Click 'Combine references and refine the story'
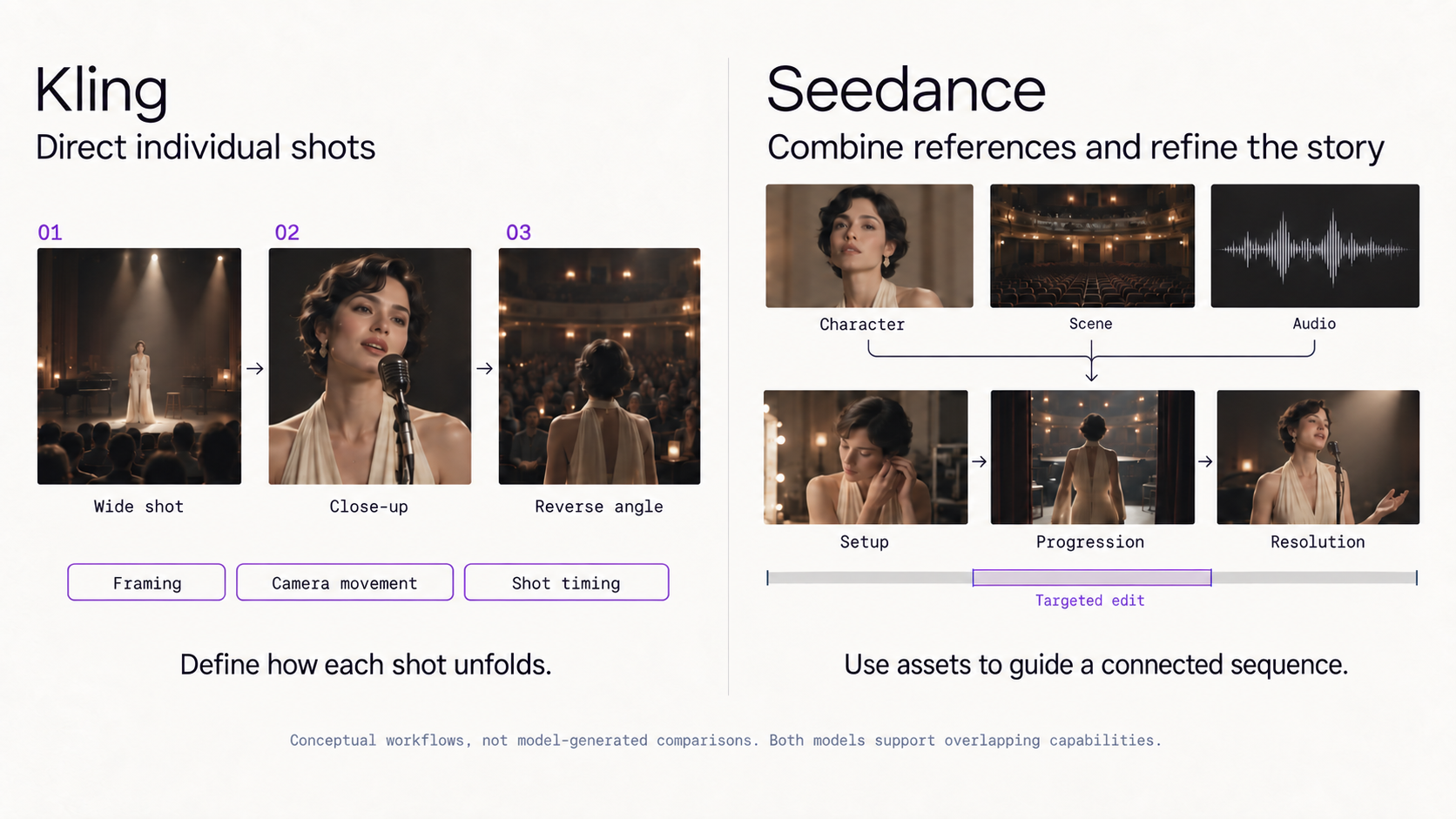 click(1075, 147)
